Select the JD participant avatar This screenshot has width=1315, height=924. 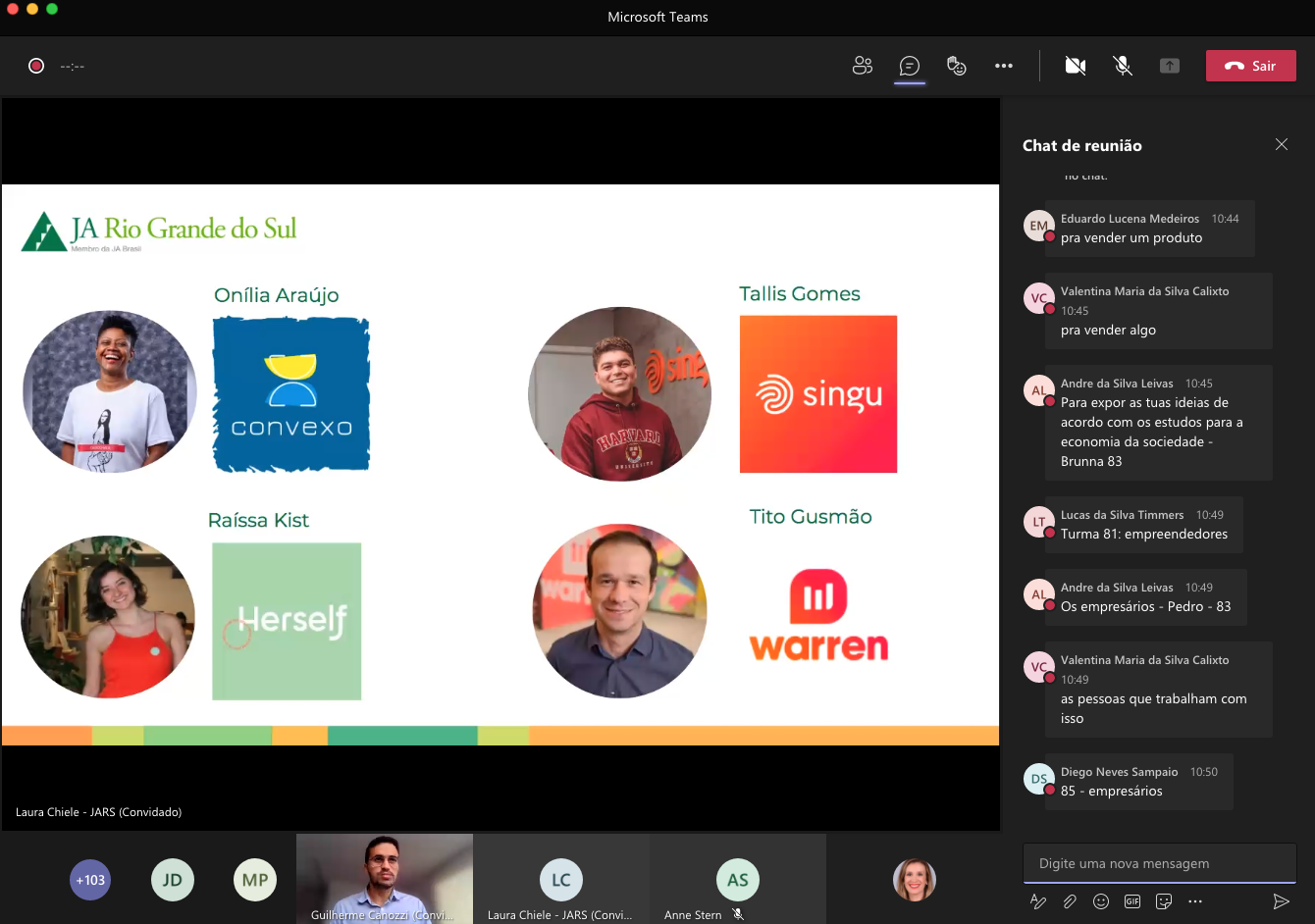173,880
